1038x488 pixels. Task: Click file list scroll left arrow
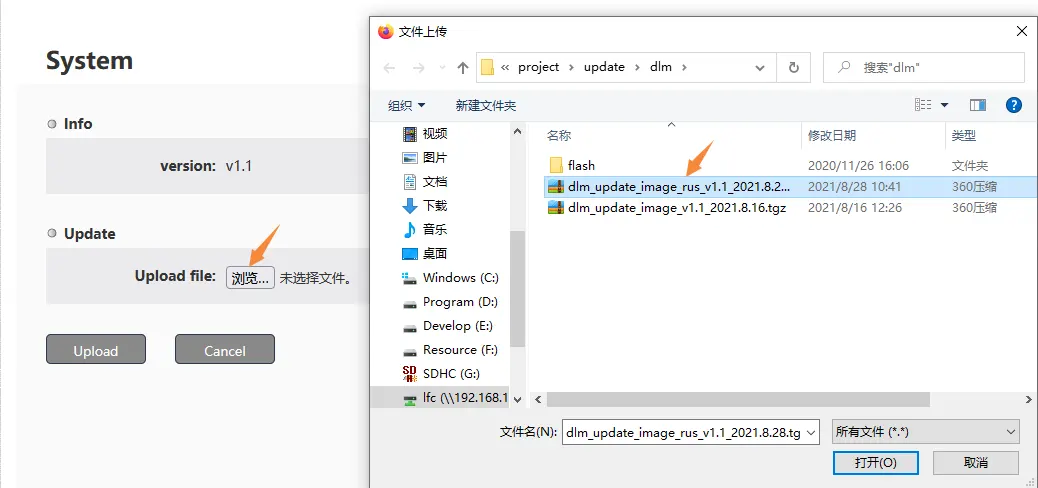(538, 399)
